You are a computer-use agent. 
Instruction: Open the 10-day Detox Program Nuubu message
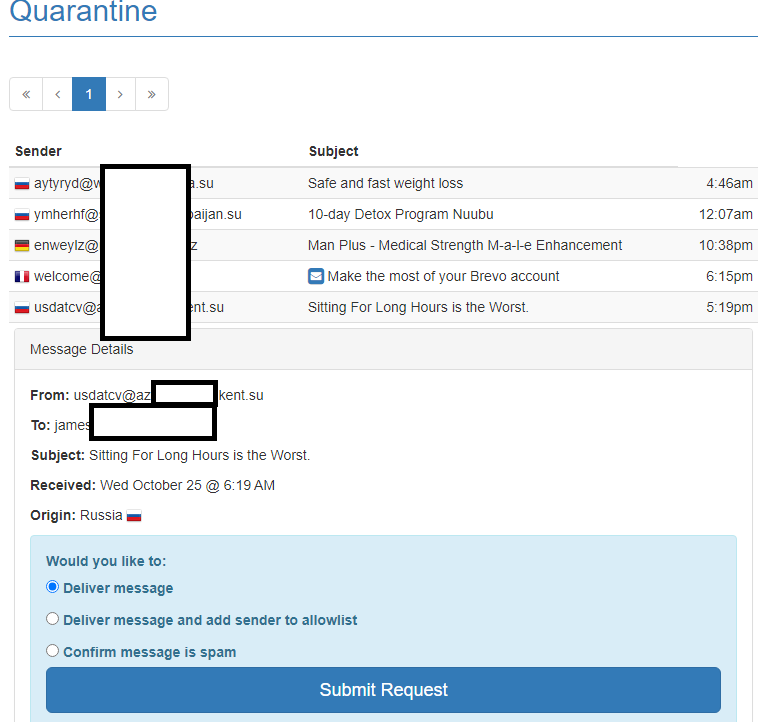(401, 214)
